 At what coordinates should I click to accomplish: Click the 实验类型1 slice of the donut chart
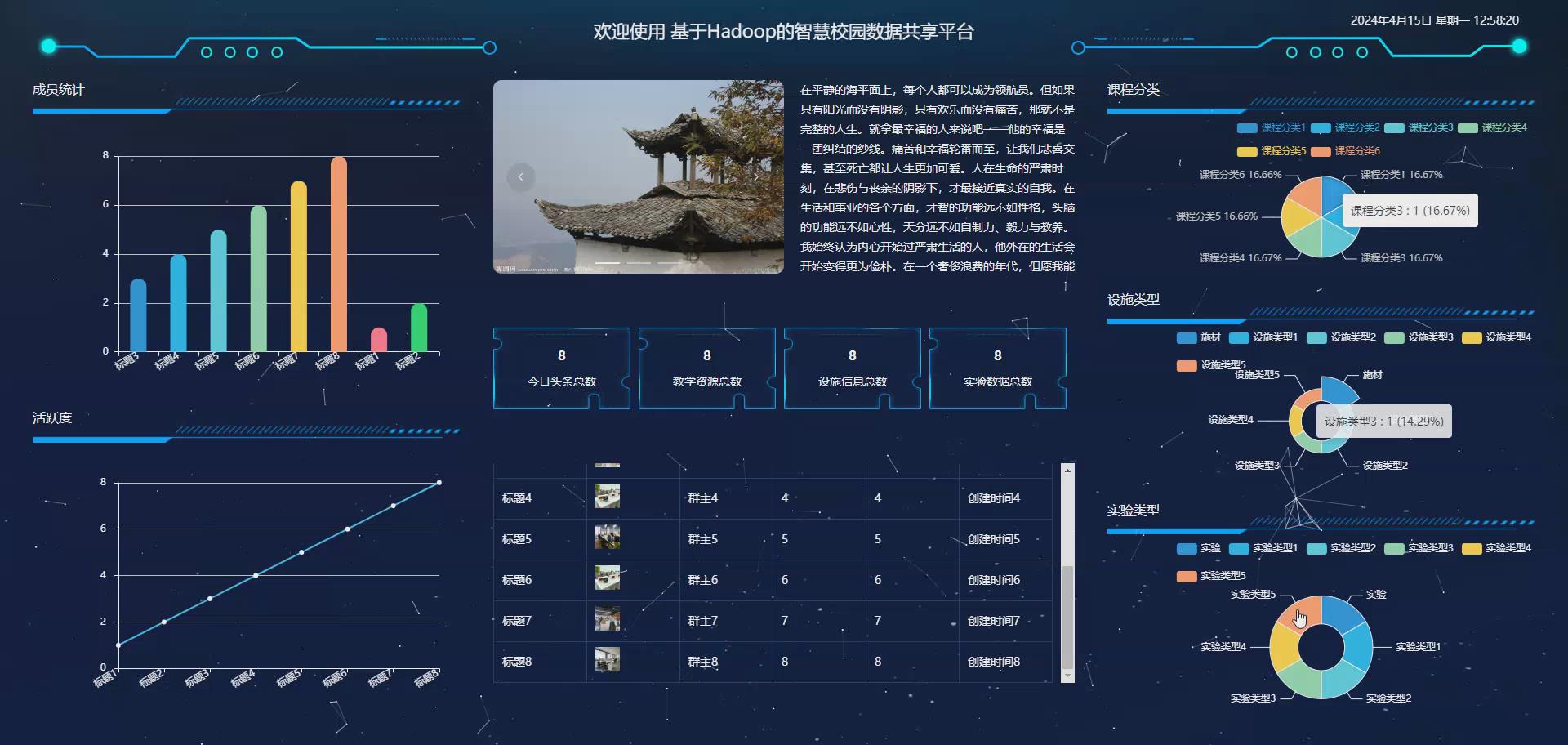[x=1357, y=647]
